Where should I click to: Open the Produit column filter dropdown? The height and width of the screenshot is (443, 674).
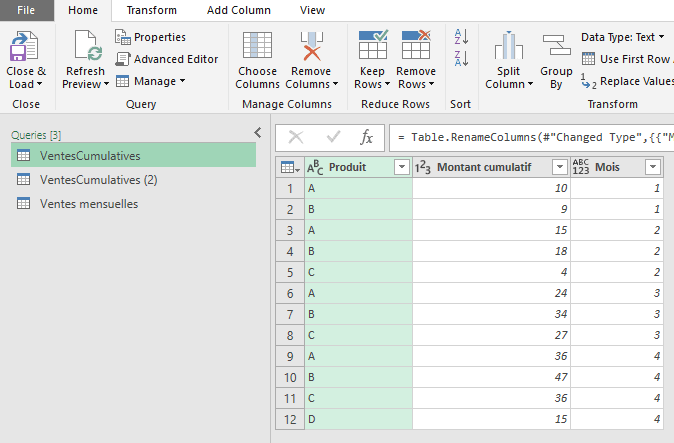(402, 167)
